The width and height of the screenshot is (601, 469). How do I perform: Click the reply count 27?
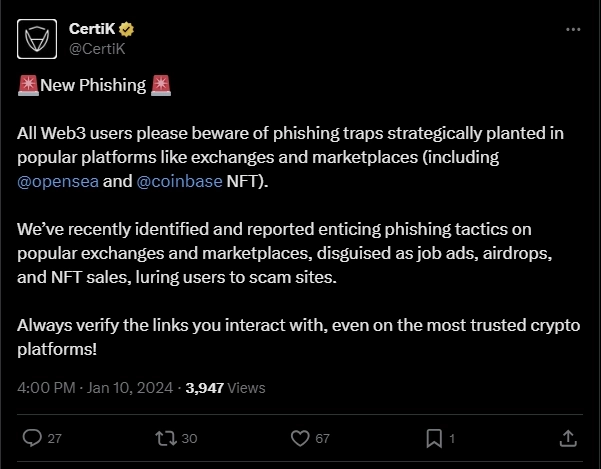pos(55,438)
